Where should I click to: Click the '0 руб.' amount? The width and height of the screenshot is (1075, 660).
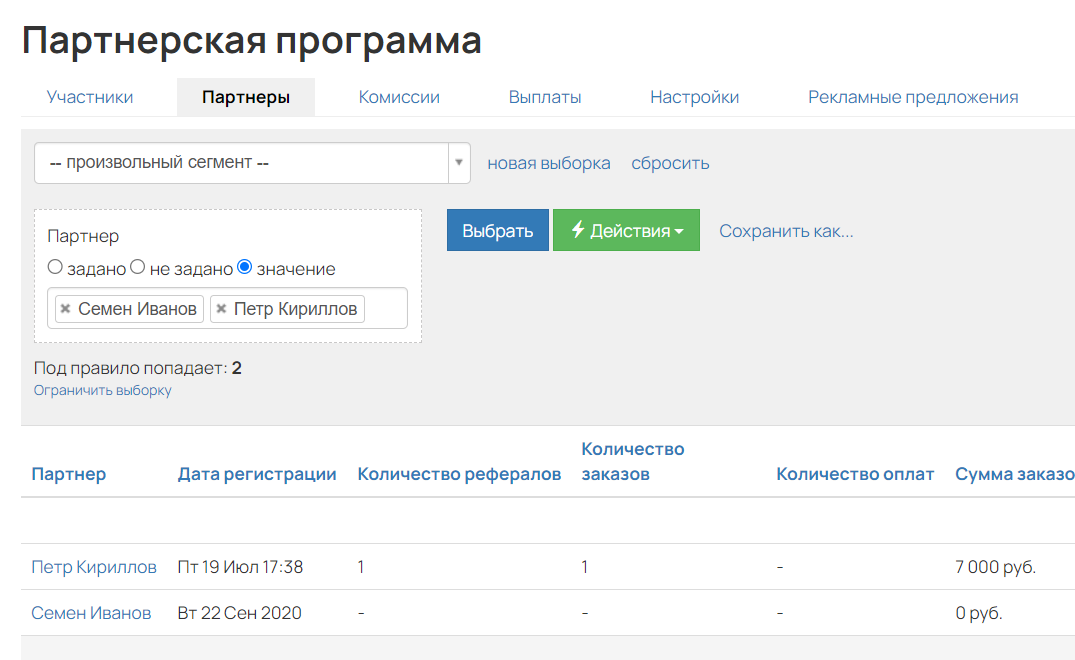tap(979, 613)
